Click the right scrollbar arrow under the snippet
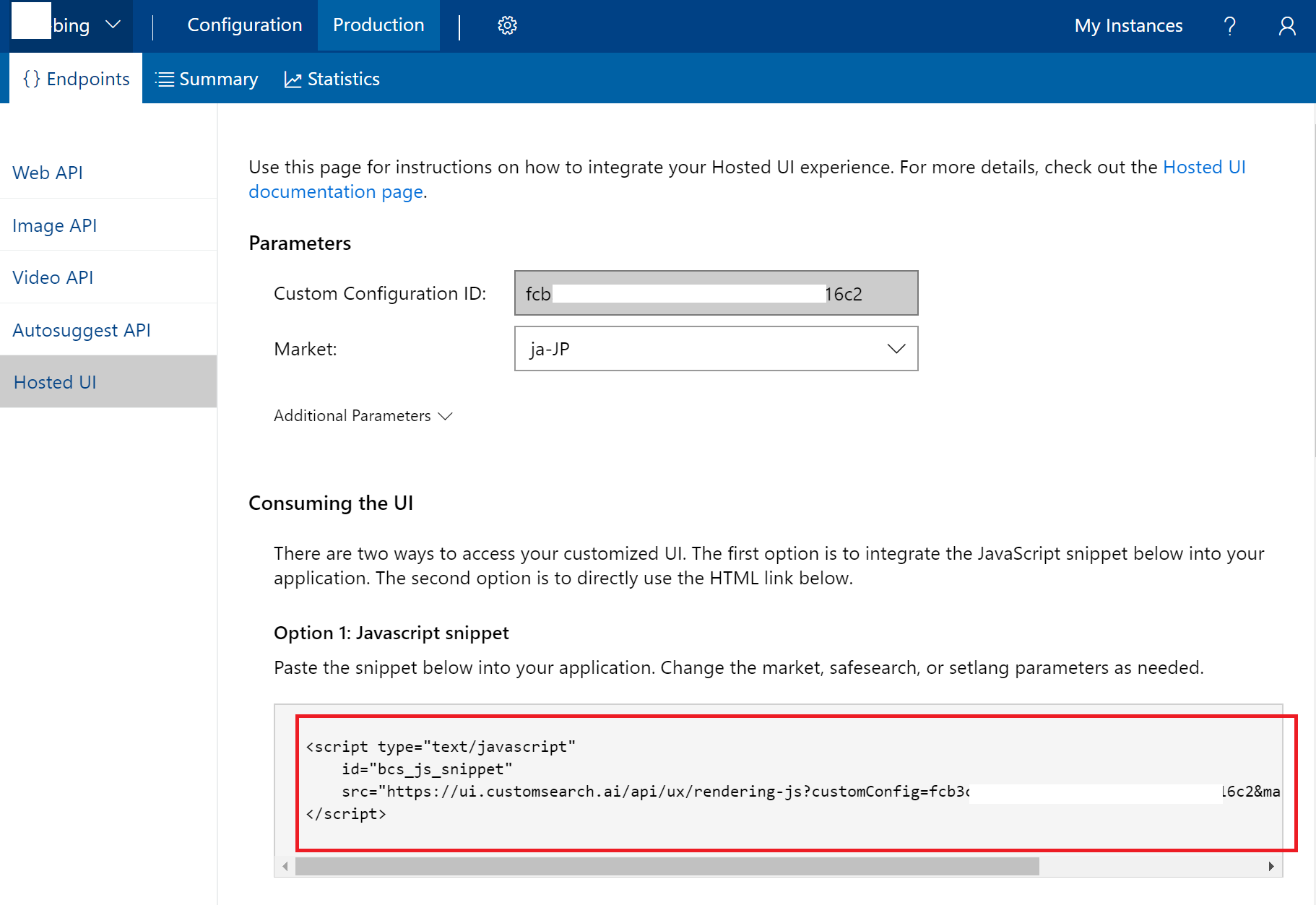The image size is (1316, 905). click(x=1271, y=865)
